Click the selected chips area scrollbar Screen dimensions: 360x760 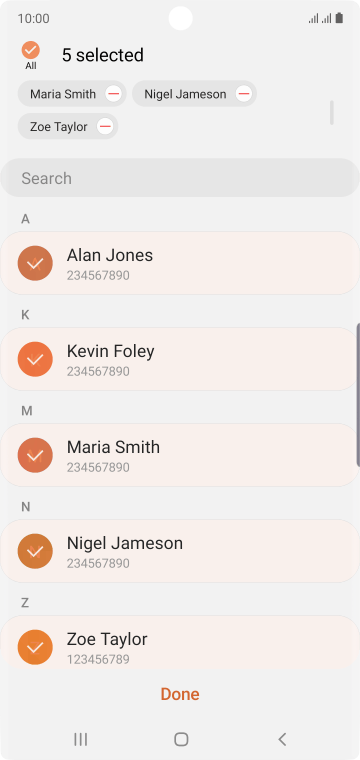click(x=332, y=112)
